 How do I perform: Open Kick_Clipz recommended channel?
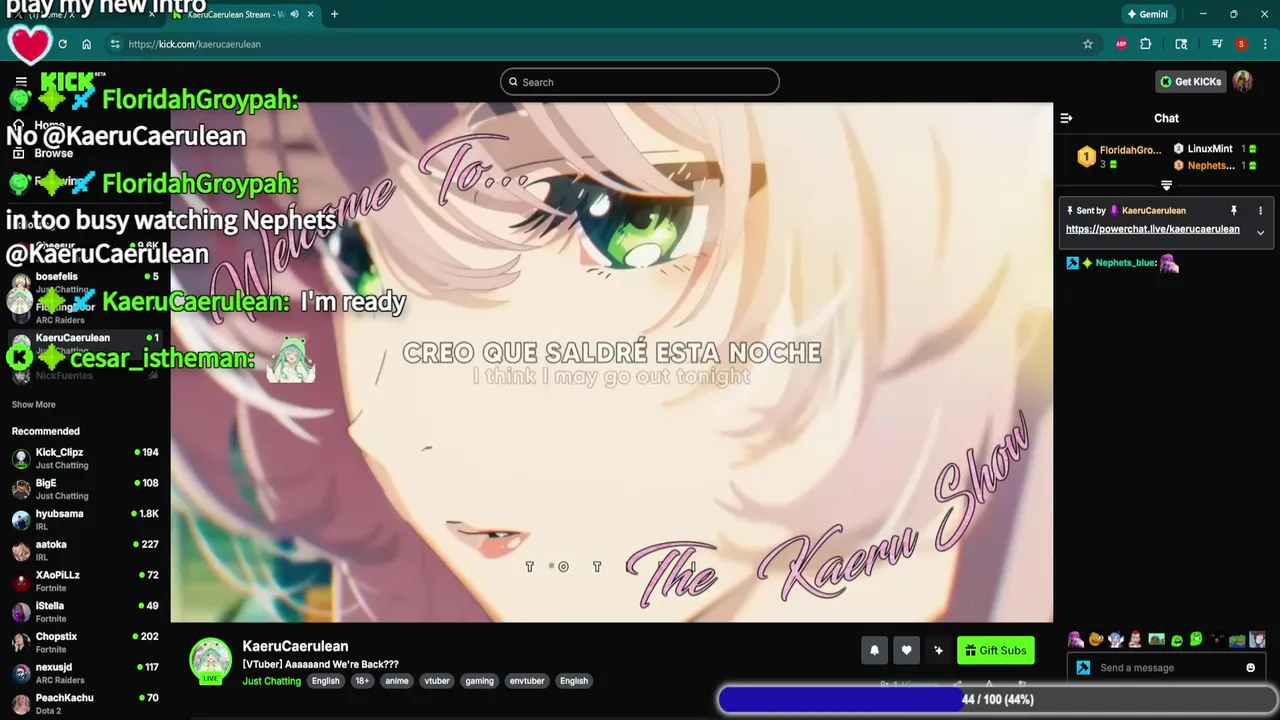(85, 458)
